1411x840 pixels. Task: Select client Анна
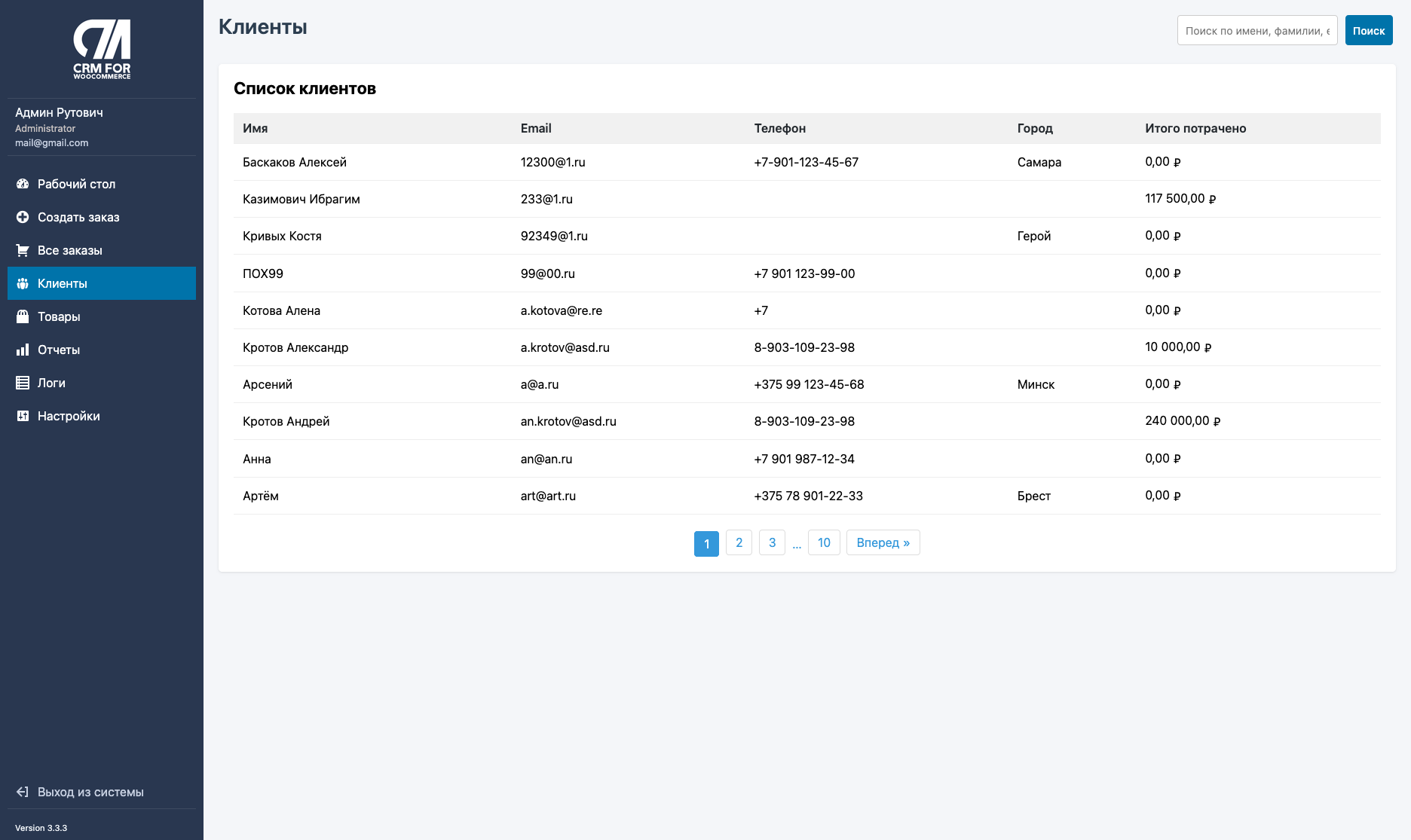[257, 459]
